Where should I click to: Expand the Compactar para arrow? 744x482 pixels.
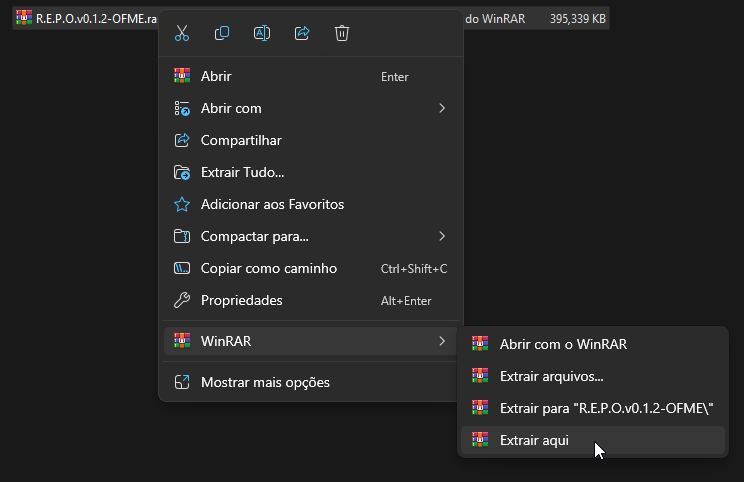[442, 236]
